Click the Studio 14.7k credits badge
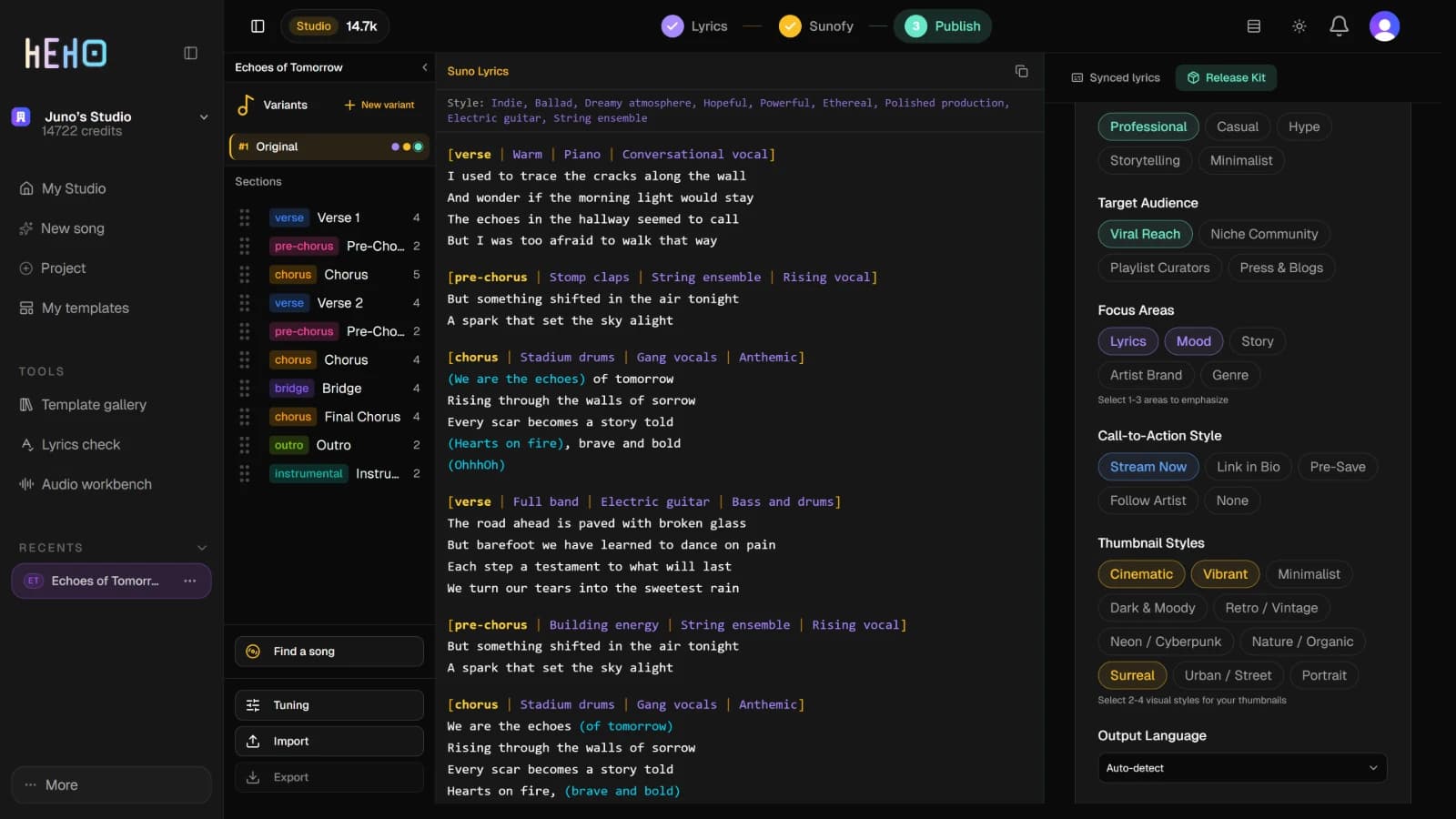Viewport: 1456px width, 819px height. coord(335,26)
